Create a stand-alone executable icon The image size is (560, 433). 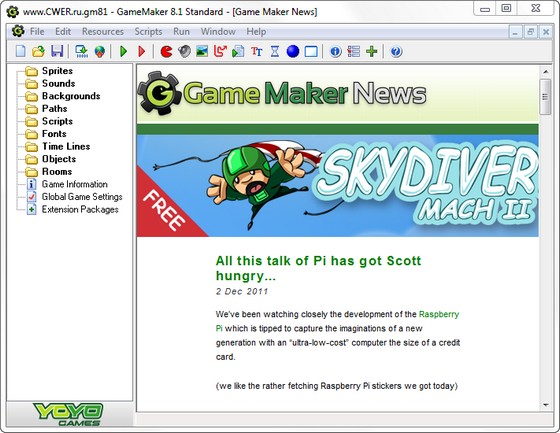coord(82,51)
